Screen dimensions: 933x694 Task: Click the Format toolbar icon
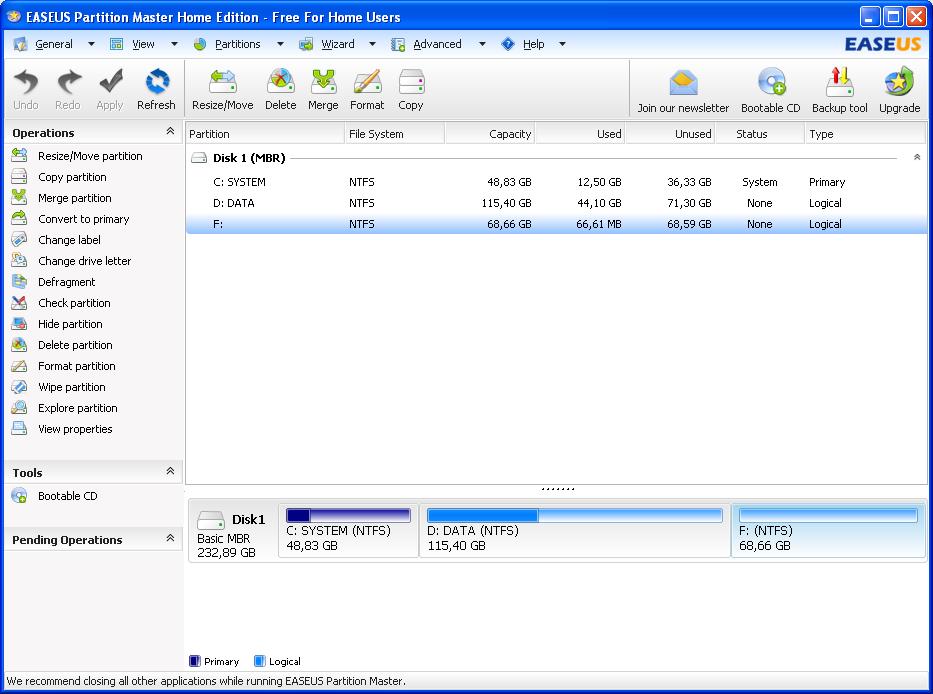pyautogui.click(x=367, y=82)
